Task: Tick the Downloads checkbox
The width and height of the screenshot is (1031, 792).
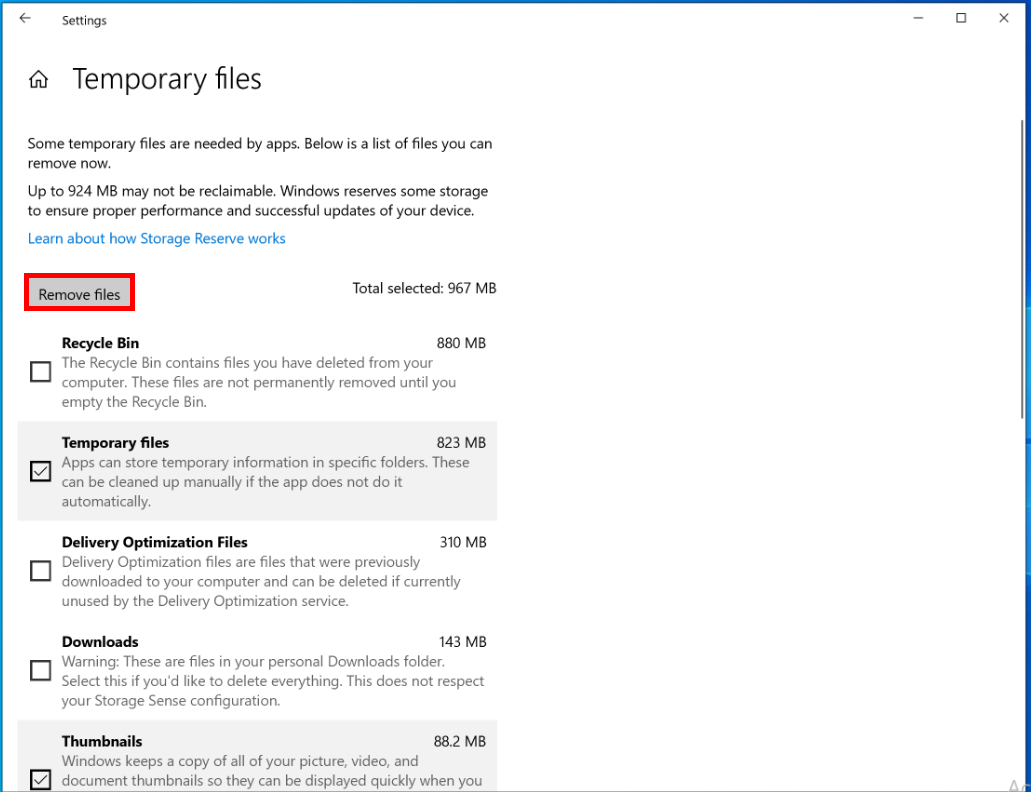Action: tap(40, 670)
